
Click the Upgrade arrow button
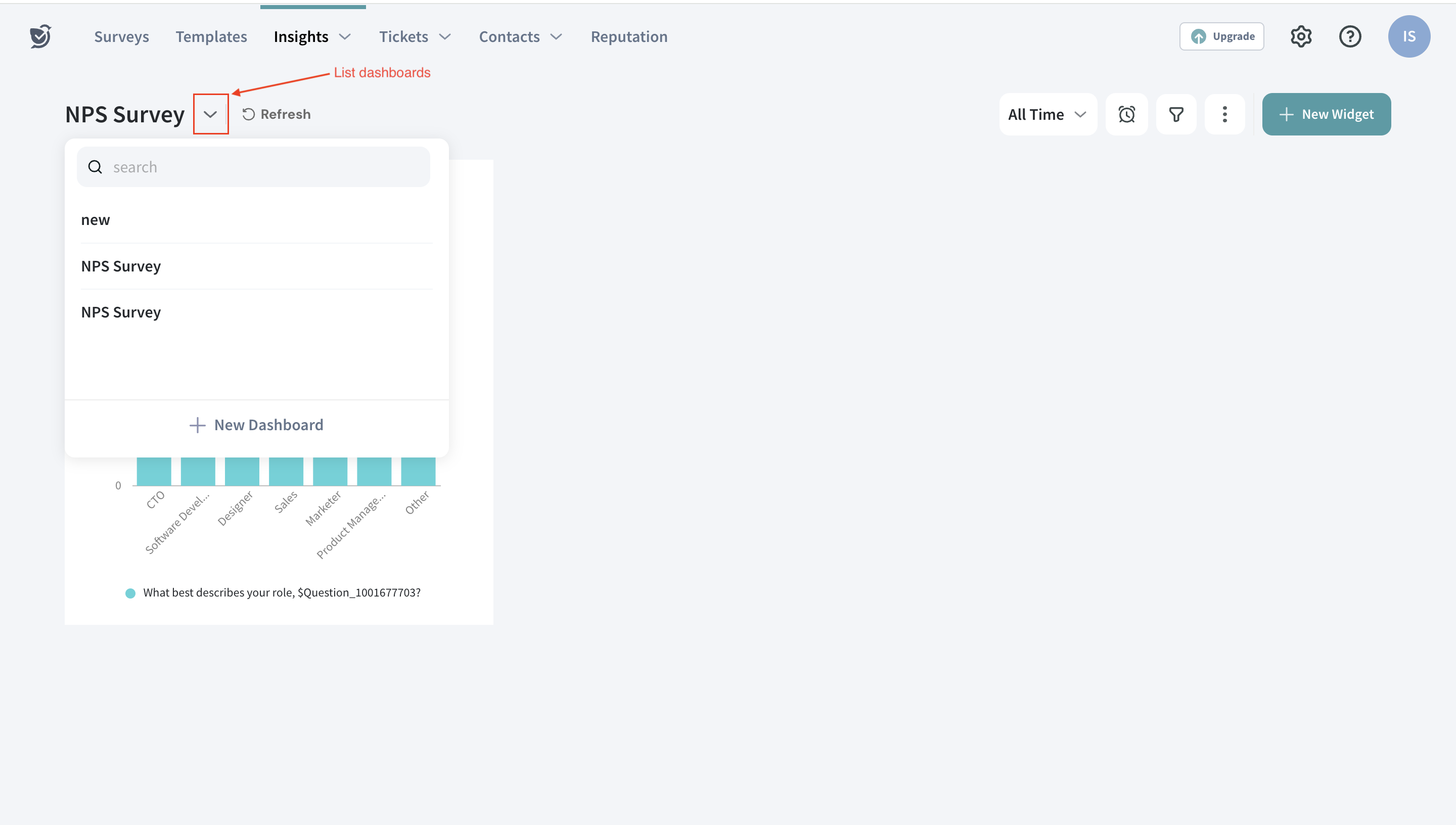pyautogui.click(x=1221, y=36)
